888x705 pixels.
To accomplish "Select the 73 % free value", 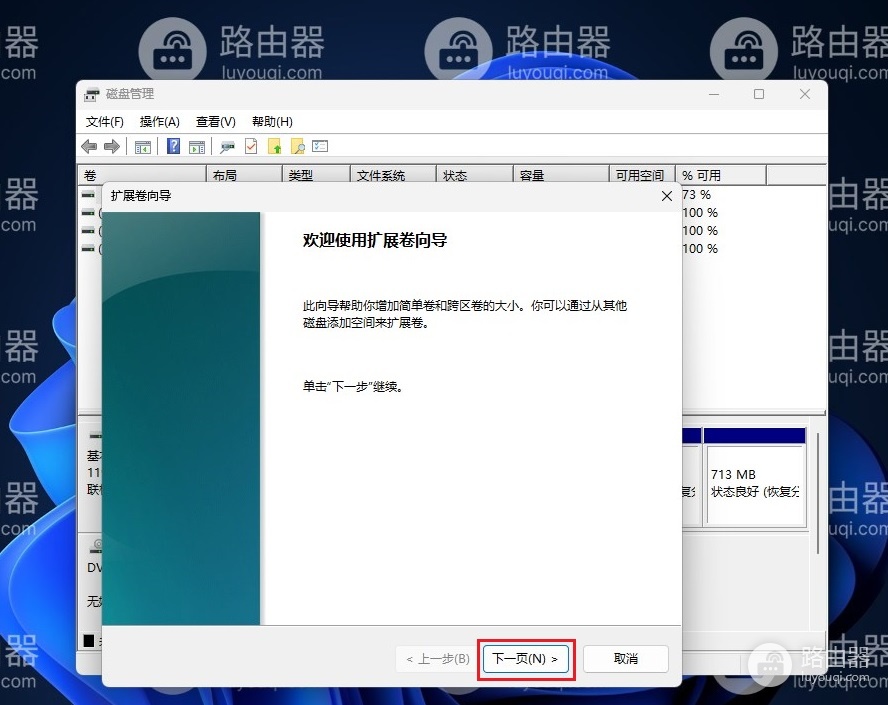I will (697, 195).
